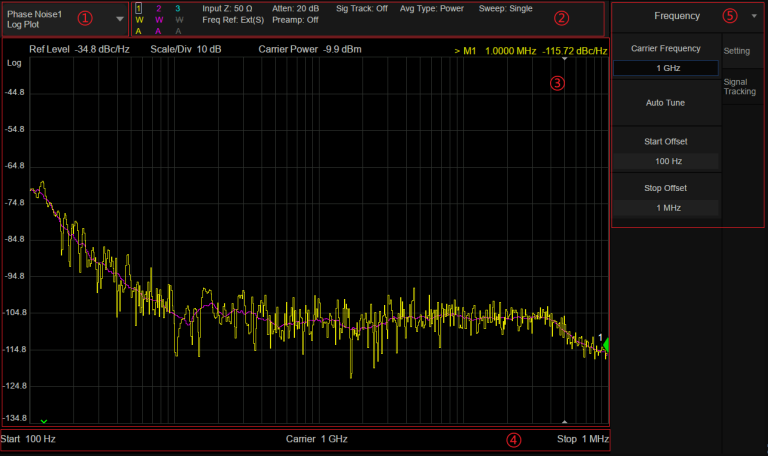Image resolution: width=768 pixels, height=456 pixels.
Task: Click the green chevron at graph bottom-left
Action: 43,421
